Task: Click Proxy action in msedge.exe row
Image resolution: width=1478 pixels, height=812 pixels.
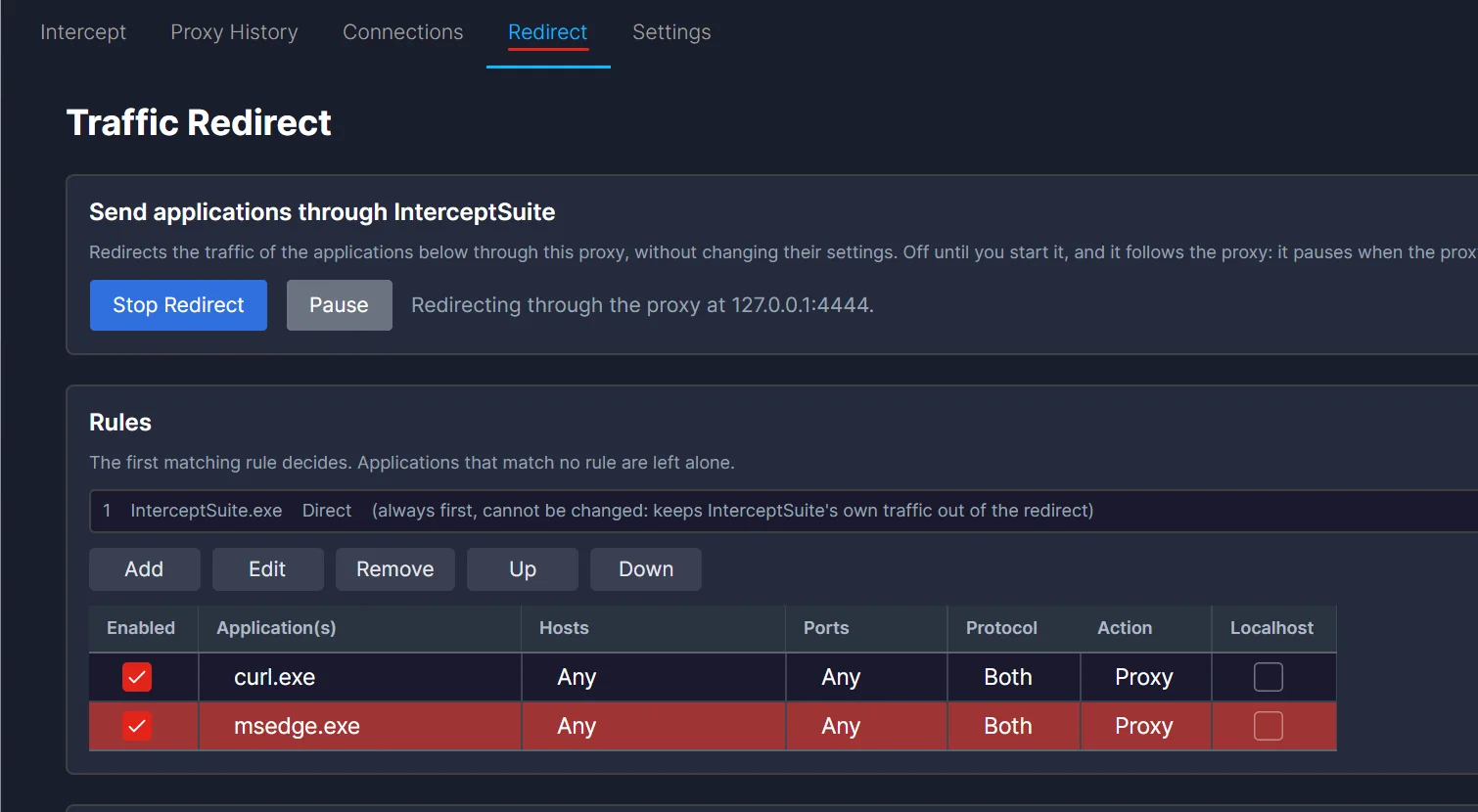Action: point(1145,726)
